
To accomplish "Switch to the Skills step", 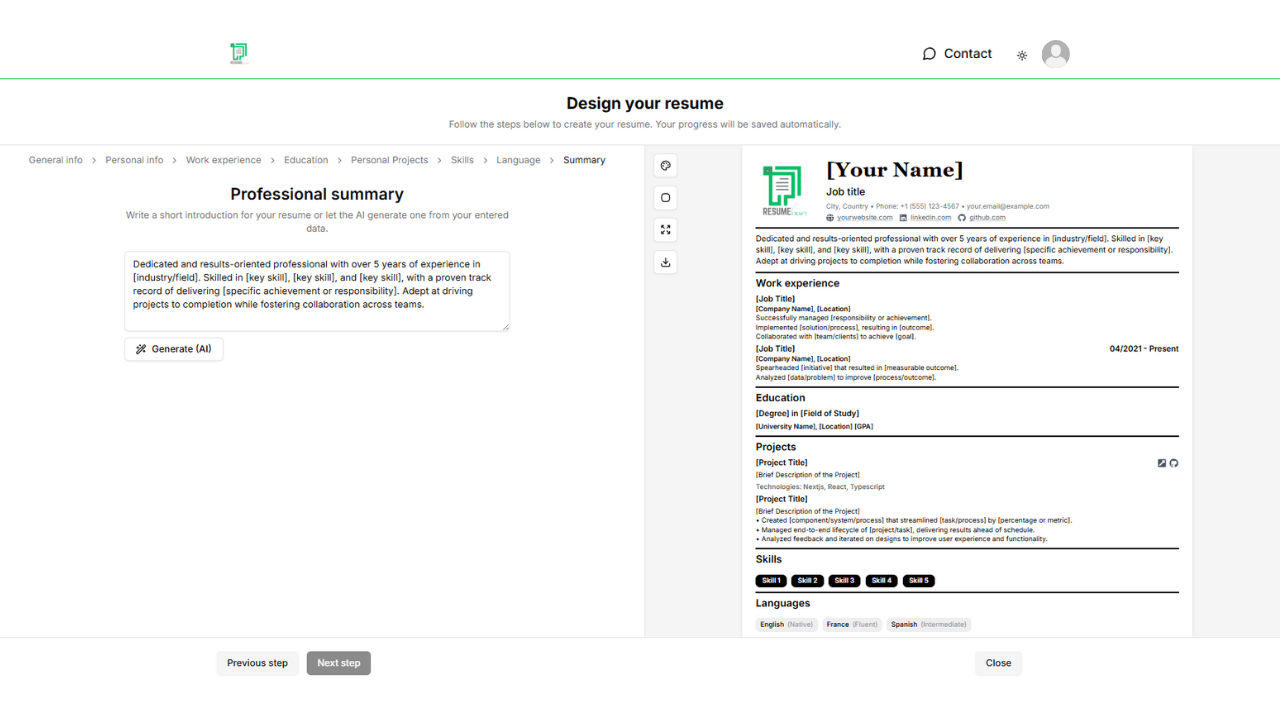I will (462, 160).
